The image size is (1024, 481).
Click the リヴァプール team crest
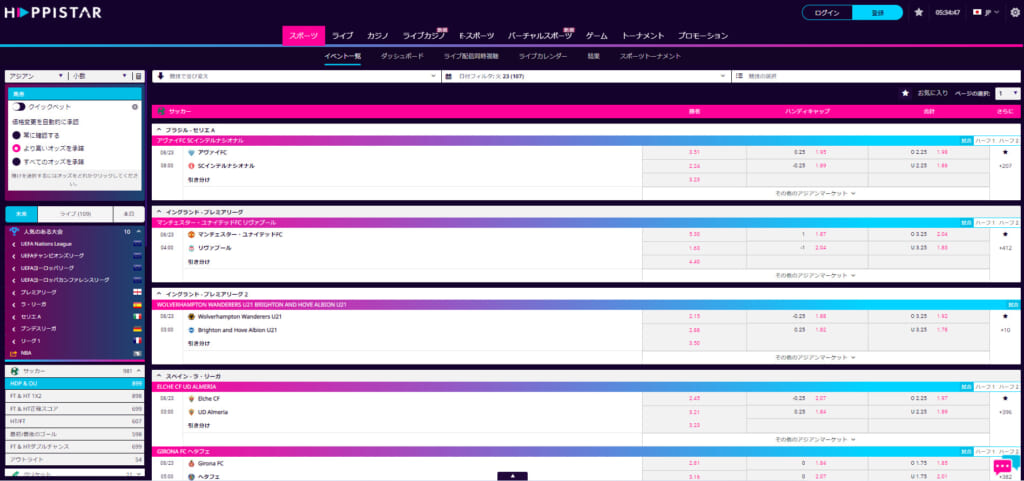click(191, 248)
